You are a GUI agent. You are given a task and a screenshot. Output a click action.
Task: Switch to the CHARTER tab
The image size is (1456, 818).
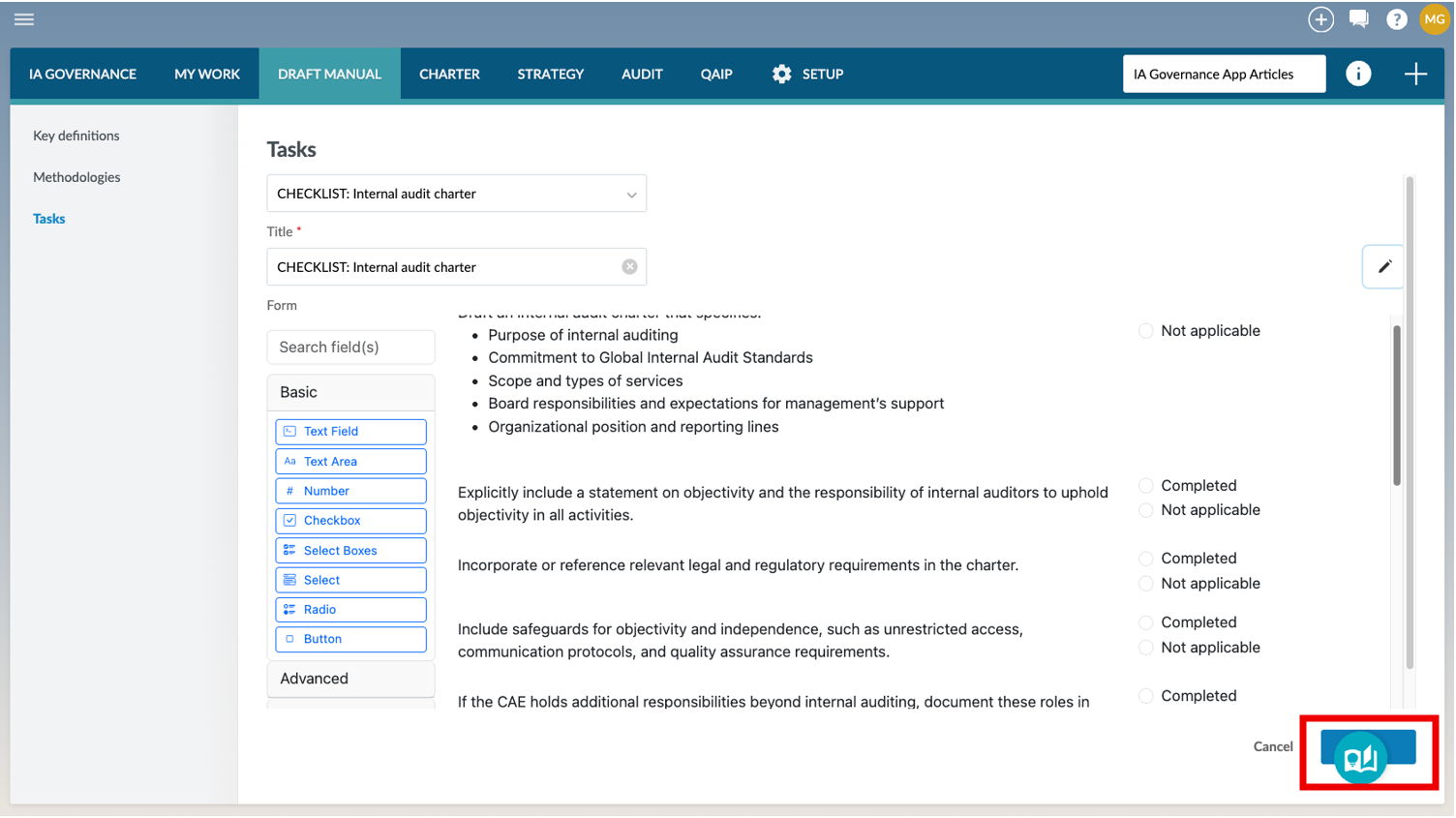coord(449,74)
